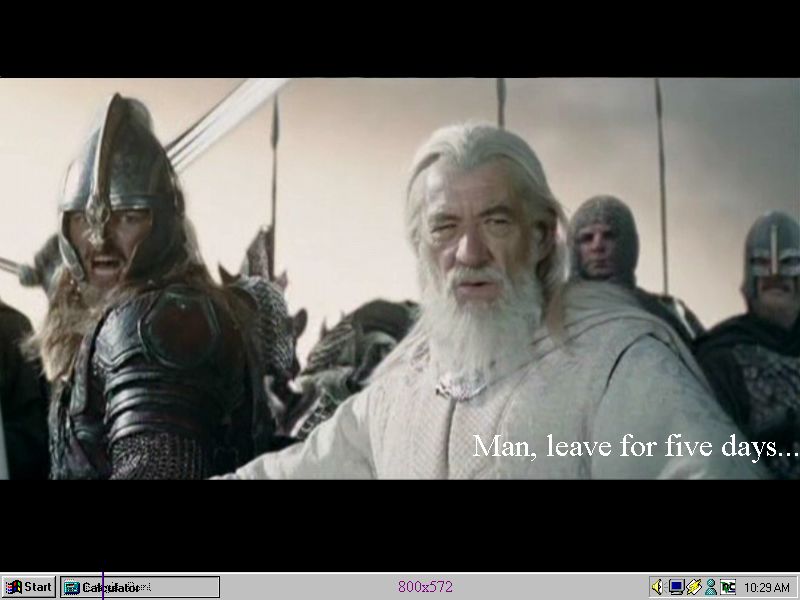Image resolution: width=800 pixels, height=600 pixels.
Task: Open the Start menu
Action: coord(29,587)
